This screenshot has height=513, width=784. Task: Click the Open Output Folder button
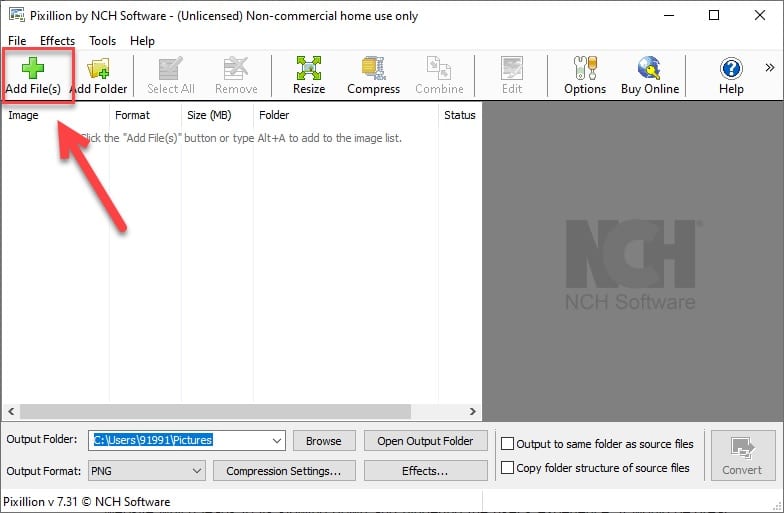[x=426, y=441]
